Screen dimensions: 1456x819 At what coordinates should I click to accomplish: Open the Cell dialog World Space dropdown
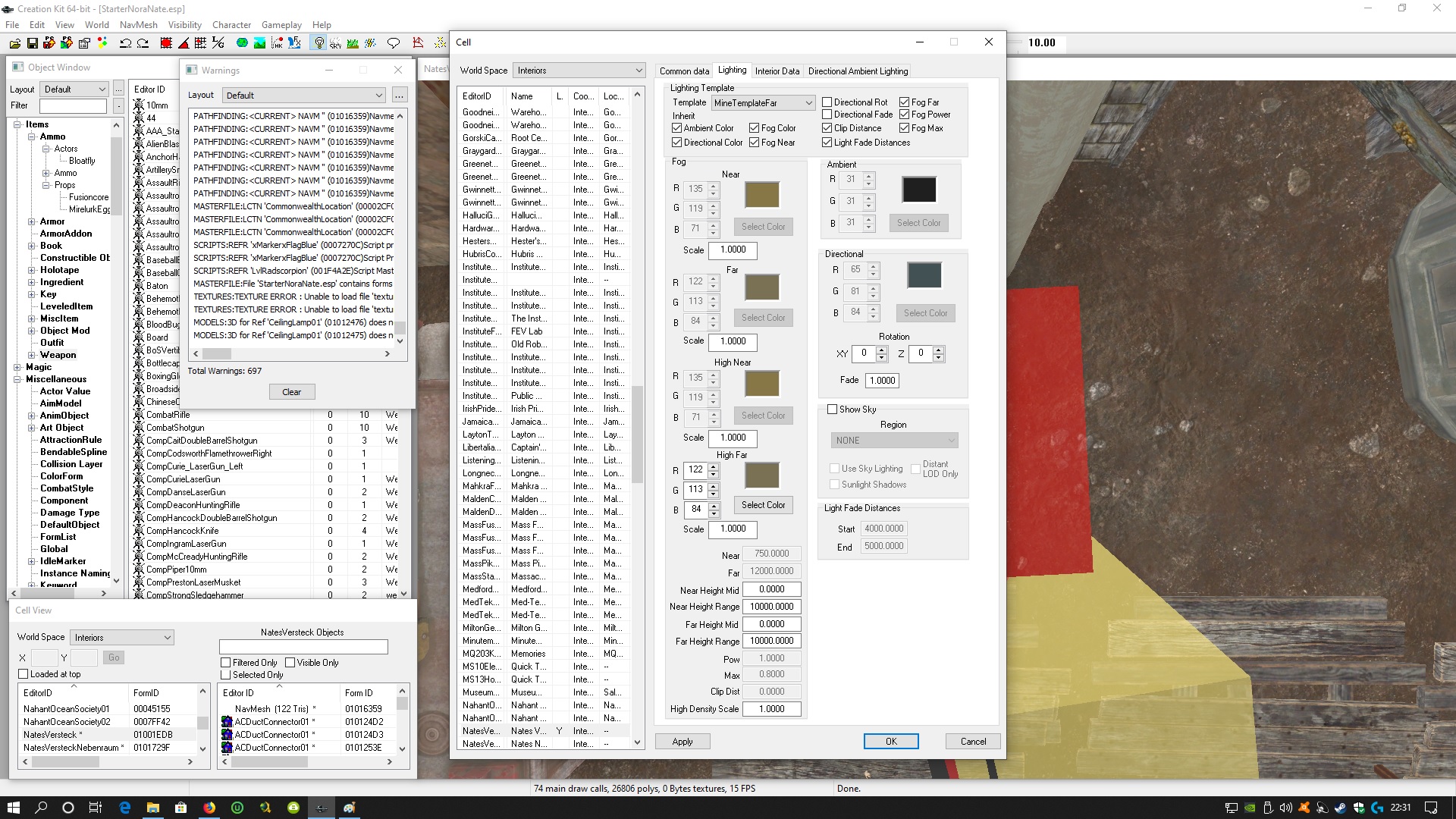tap(578, 71)
